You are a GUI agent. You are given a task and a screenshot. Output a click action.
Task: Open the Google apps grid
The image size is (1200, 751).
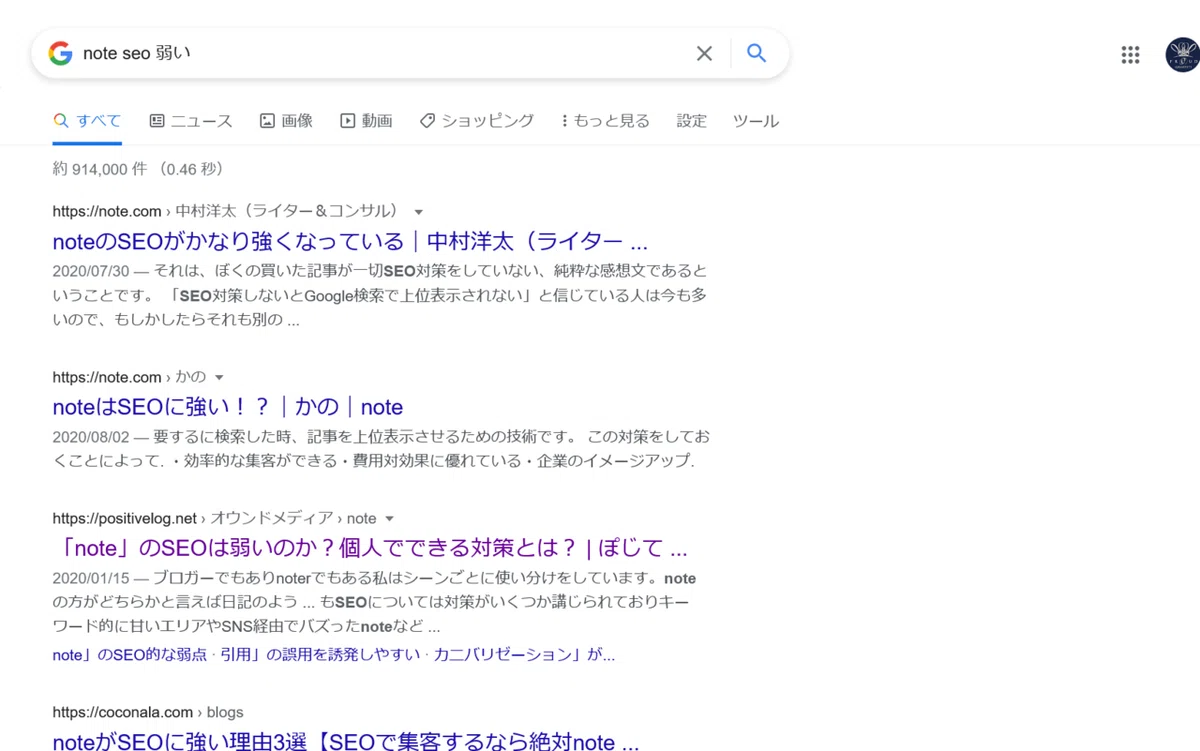(1130, 55)
